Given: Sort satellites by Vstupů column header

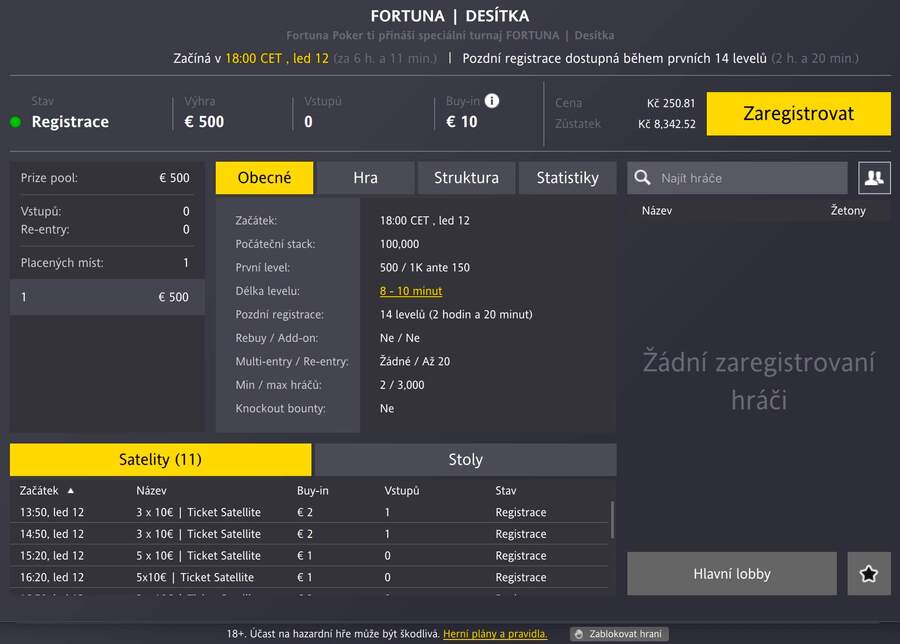Looking at the screenshot, I should [x=402, y=491].
